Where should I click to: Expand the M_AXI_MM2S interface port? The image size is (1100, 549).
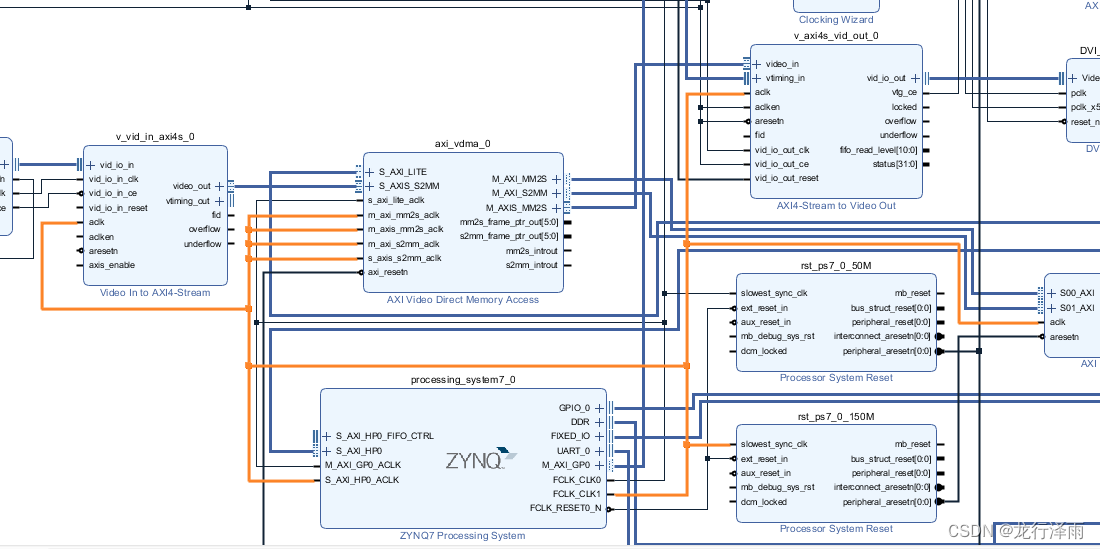(x=557, y=179)
